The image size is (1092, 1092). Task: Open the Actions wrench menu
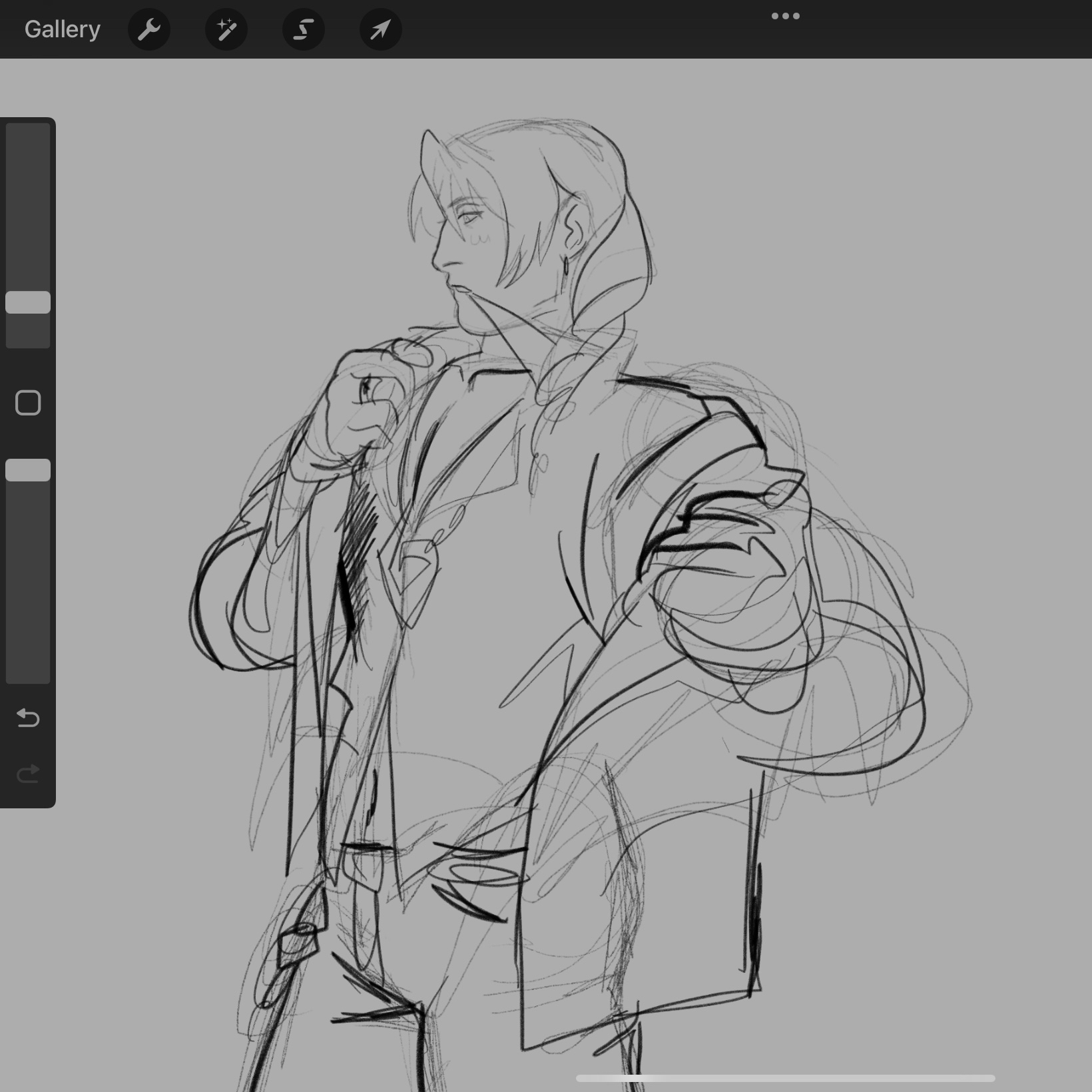click(x=149, y=29)
